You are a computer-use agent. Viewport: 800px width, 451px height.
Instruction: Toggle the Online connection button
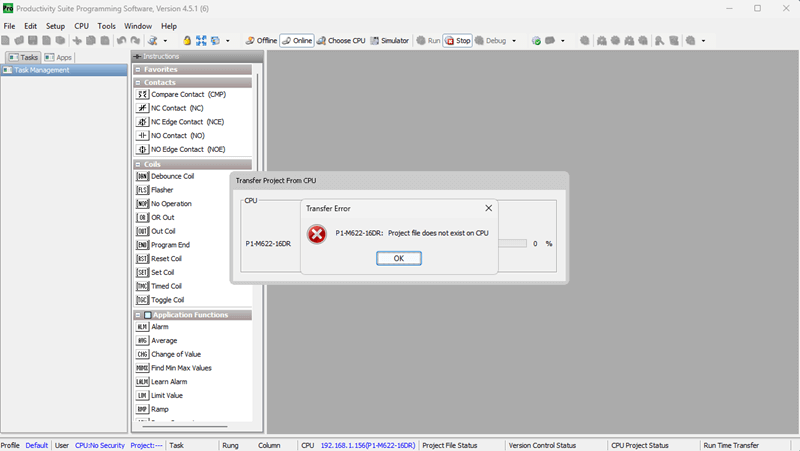(x=297, y=41)
